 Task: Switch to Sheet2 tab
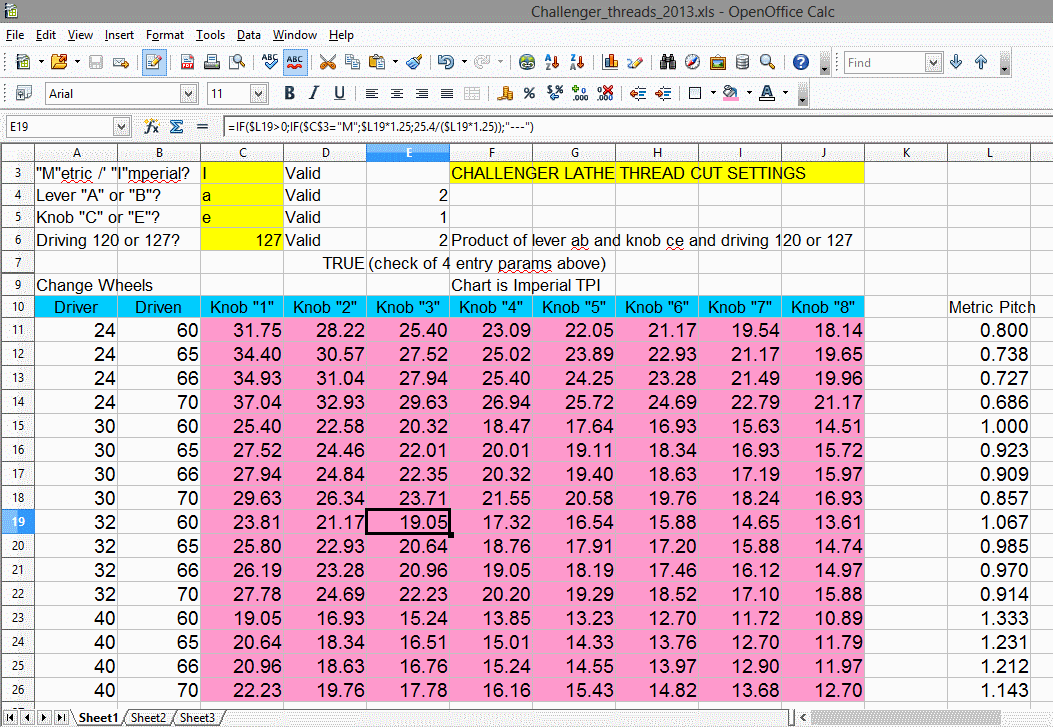tap(148, 718)
